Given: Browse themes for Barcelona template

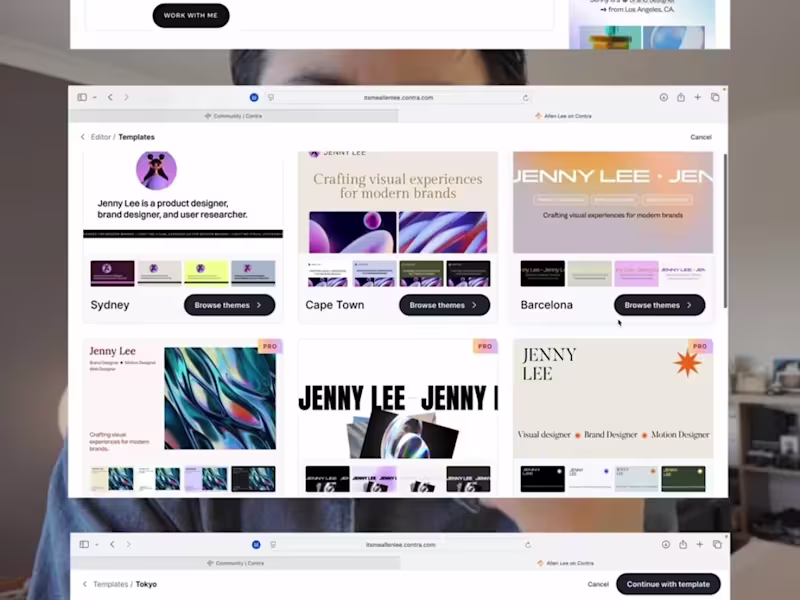Looking at the screenshot, I should click(x=659, y=305).
